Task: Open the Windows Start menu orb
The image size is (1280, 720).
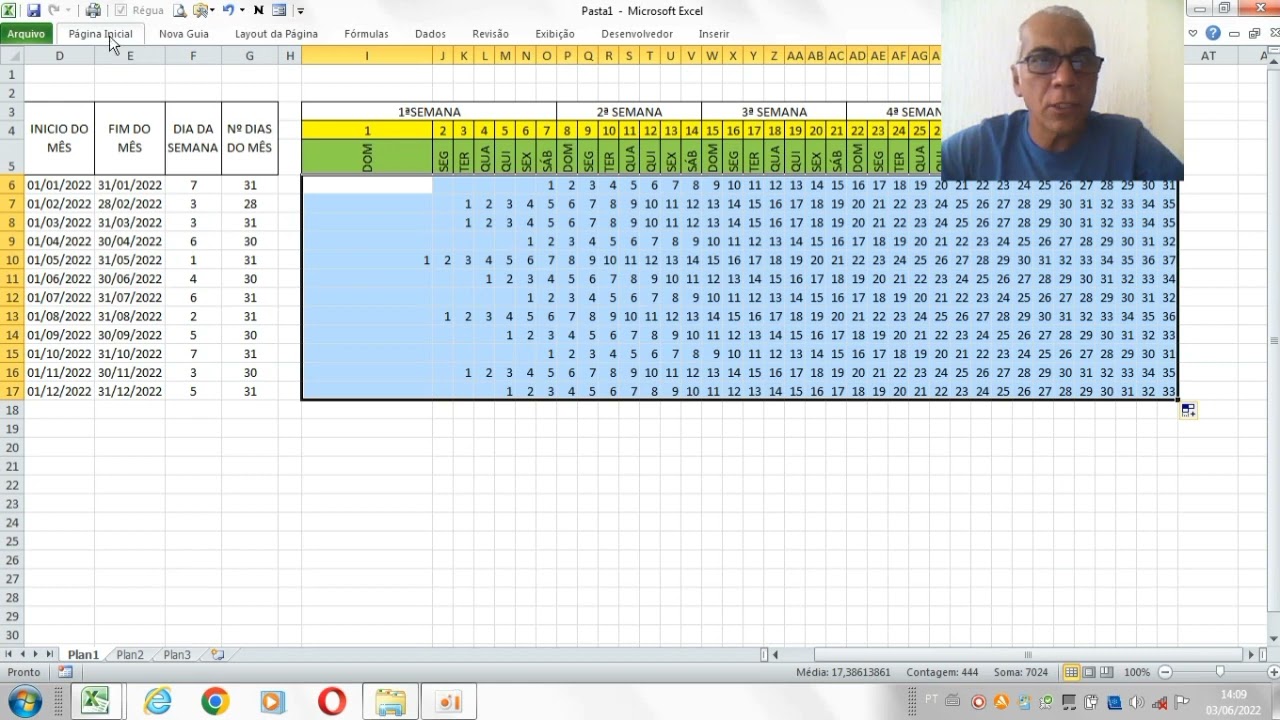Action: pyautogui.click(x=24, y=702)
